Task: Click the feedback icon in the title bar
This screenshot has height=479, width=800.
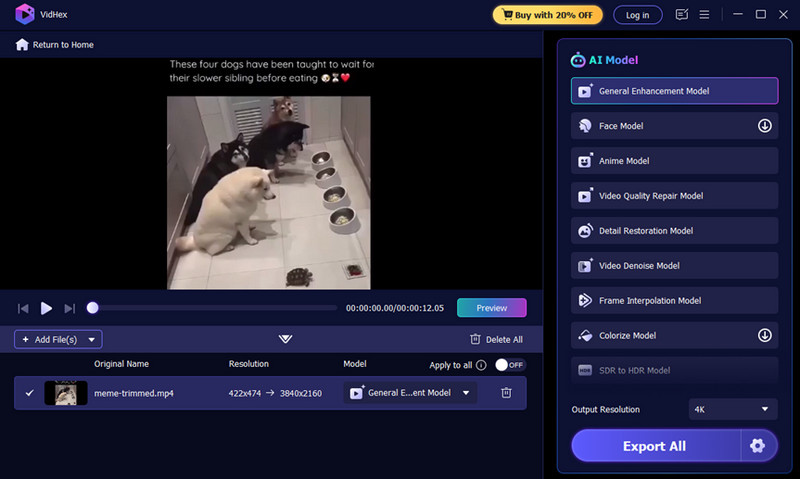Action: [x=682, y=15]
